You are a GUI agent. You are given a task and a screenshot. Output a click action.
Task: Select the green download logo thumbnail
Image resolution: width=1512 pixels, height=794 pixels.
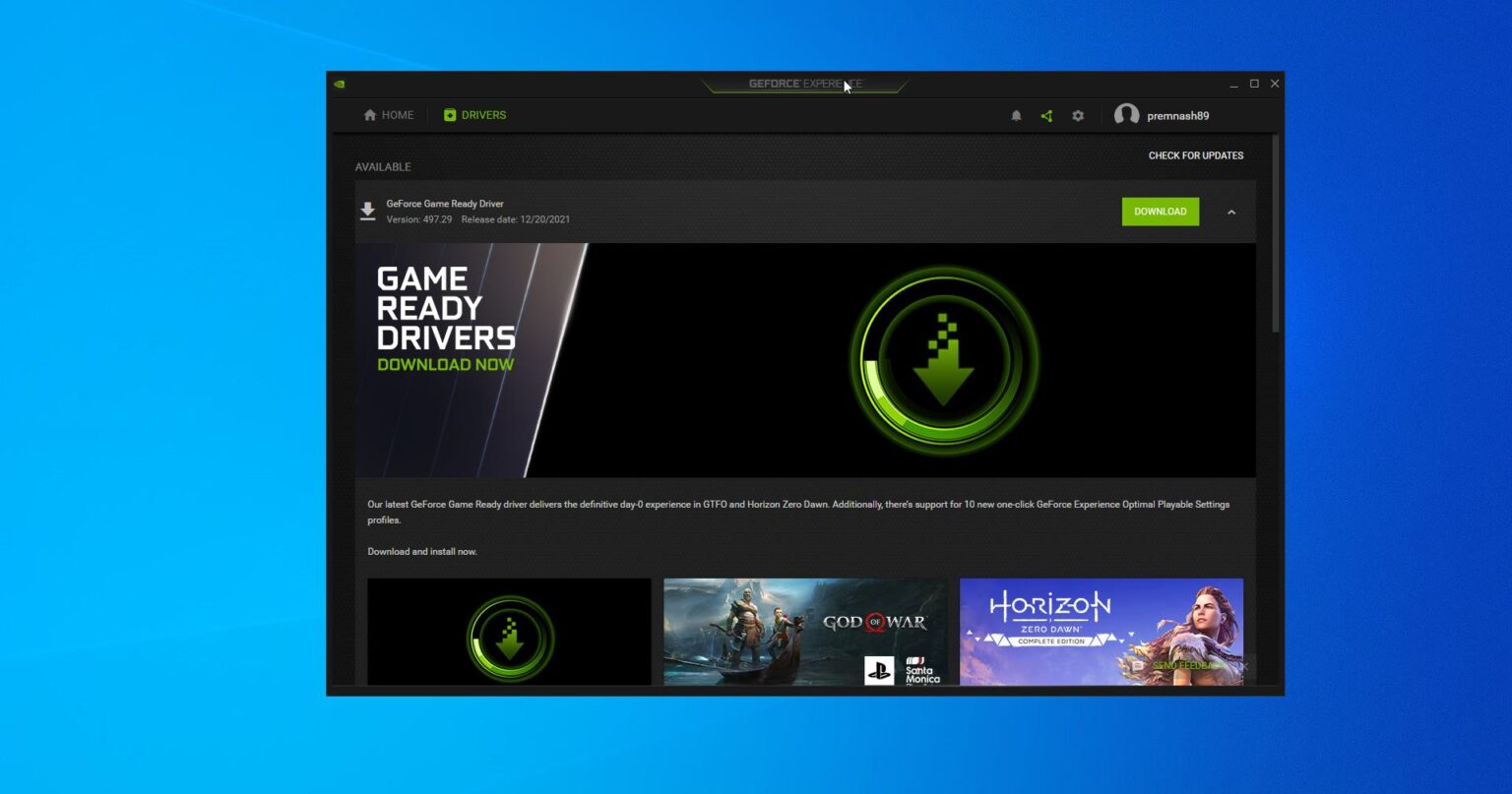pyautogui.click(x=509, y=632)
